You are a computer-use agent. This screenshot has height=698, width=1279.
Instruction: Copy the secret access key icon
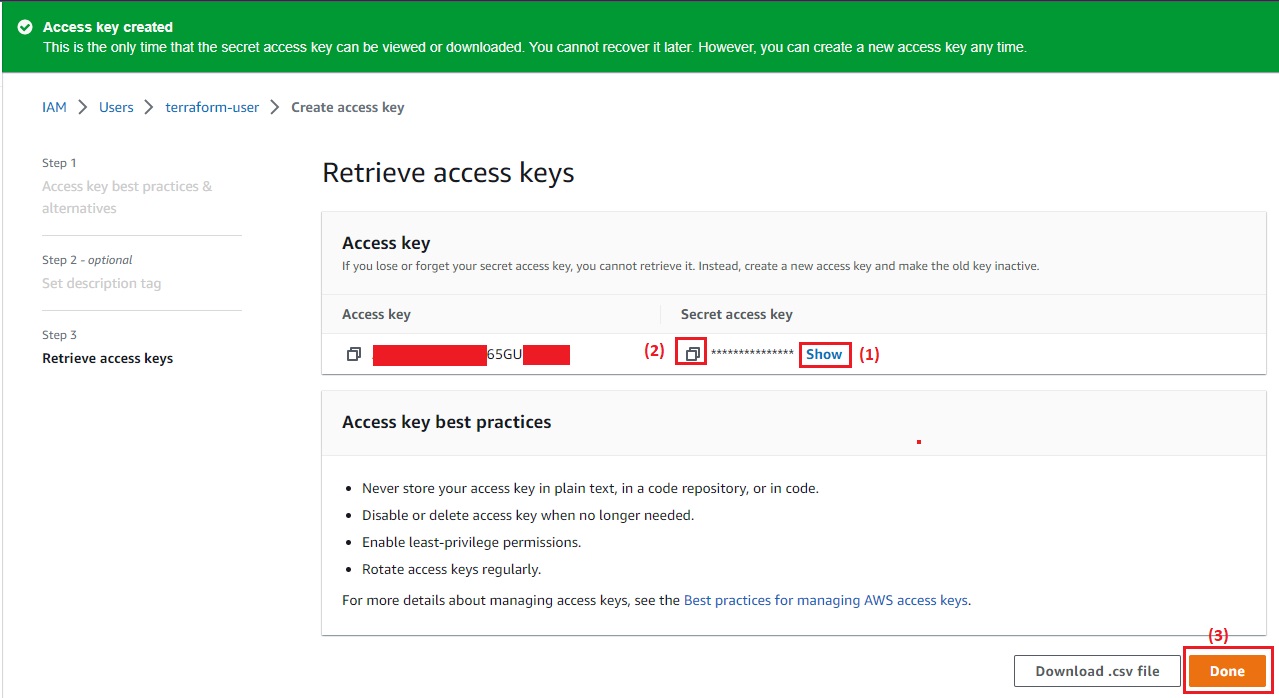(692, 354)
